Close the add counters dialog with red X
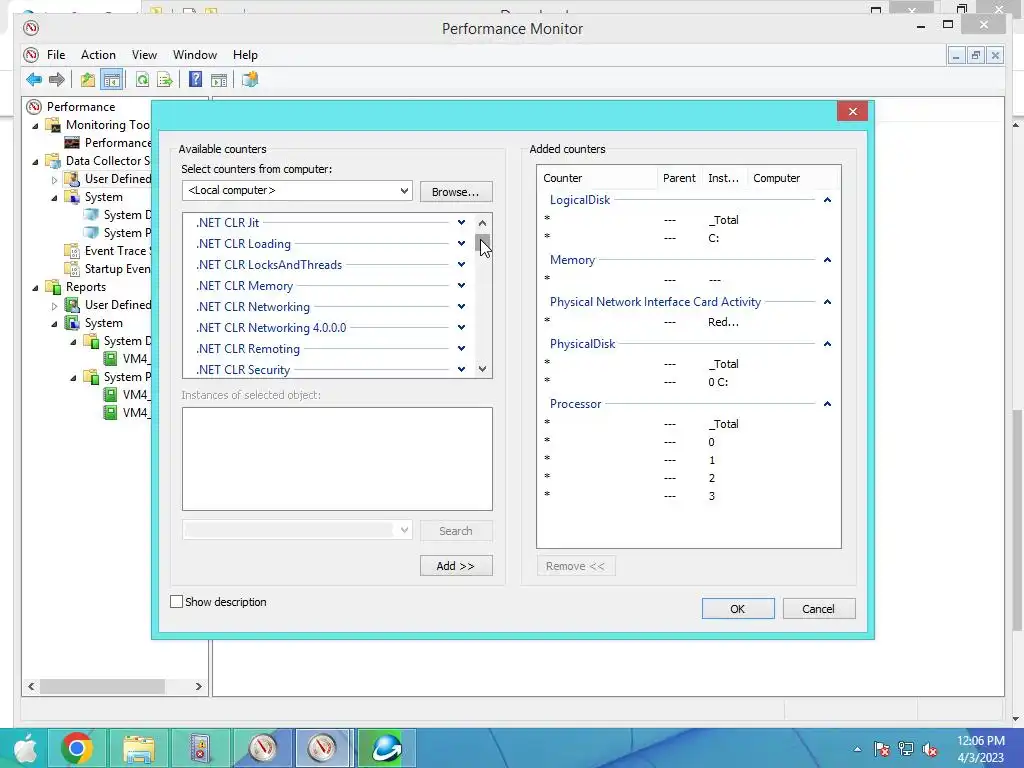This screenshot has height=768, width=1024. (x=852, y=111)
